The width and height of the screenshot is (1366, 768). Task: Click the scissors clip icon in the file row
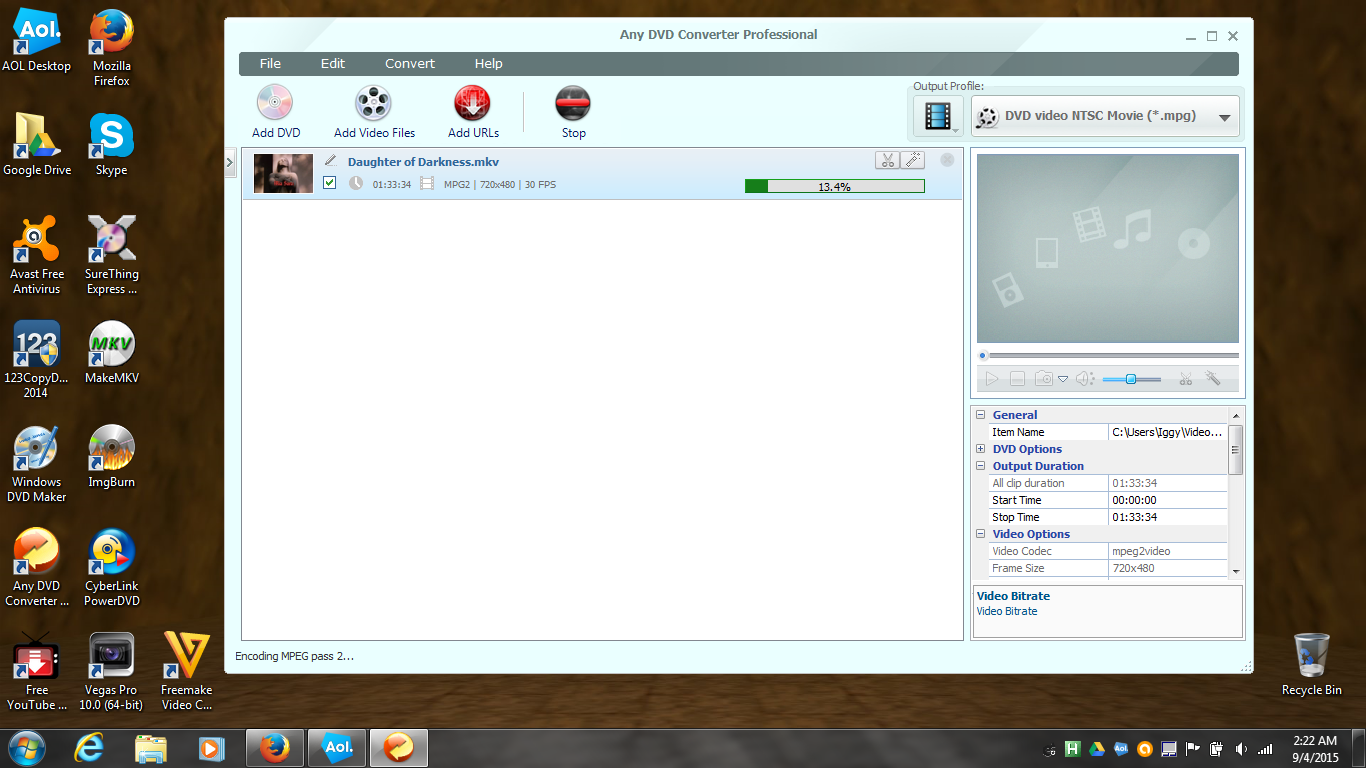(x=887, y=160)
